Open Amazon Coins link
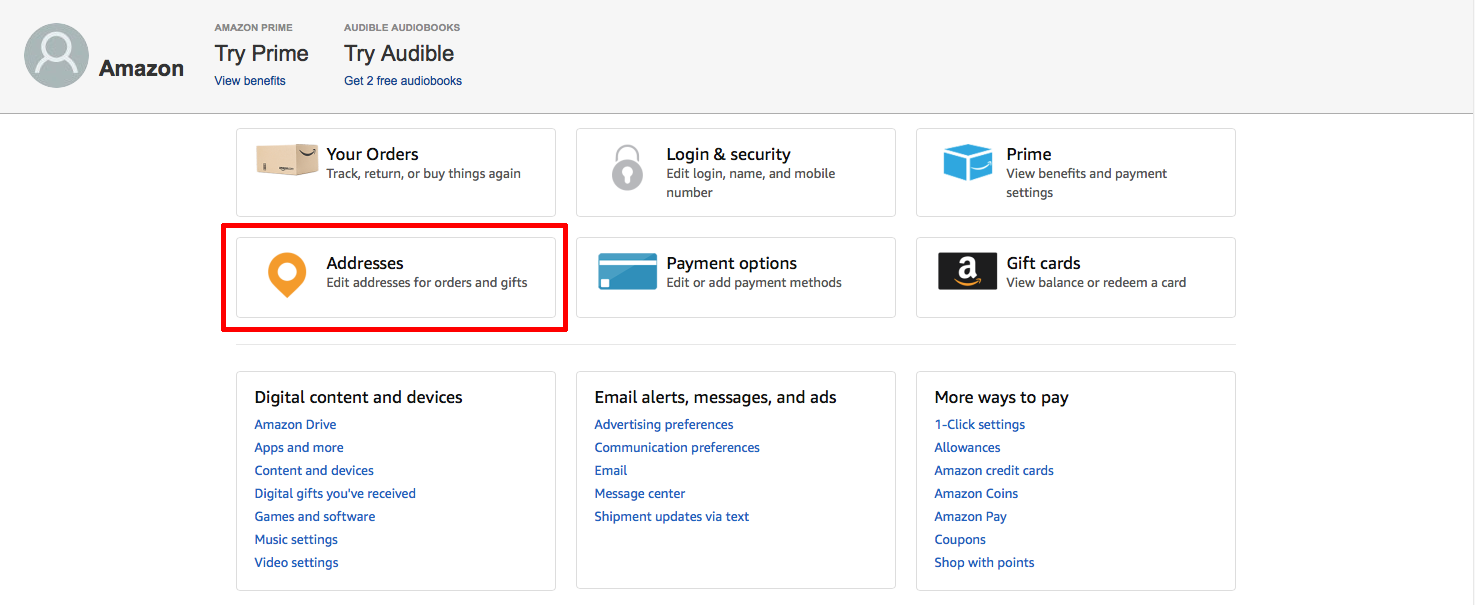1475x605 pixels. click(x=976, y=494)
